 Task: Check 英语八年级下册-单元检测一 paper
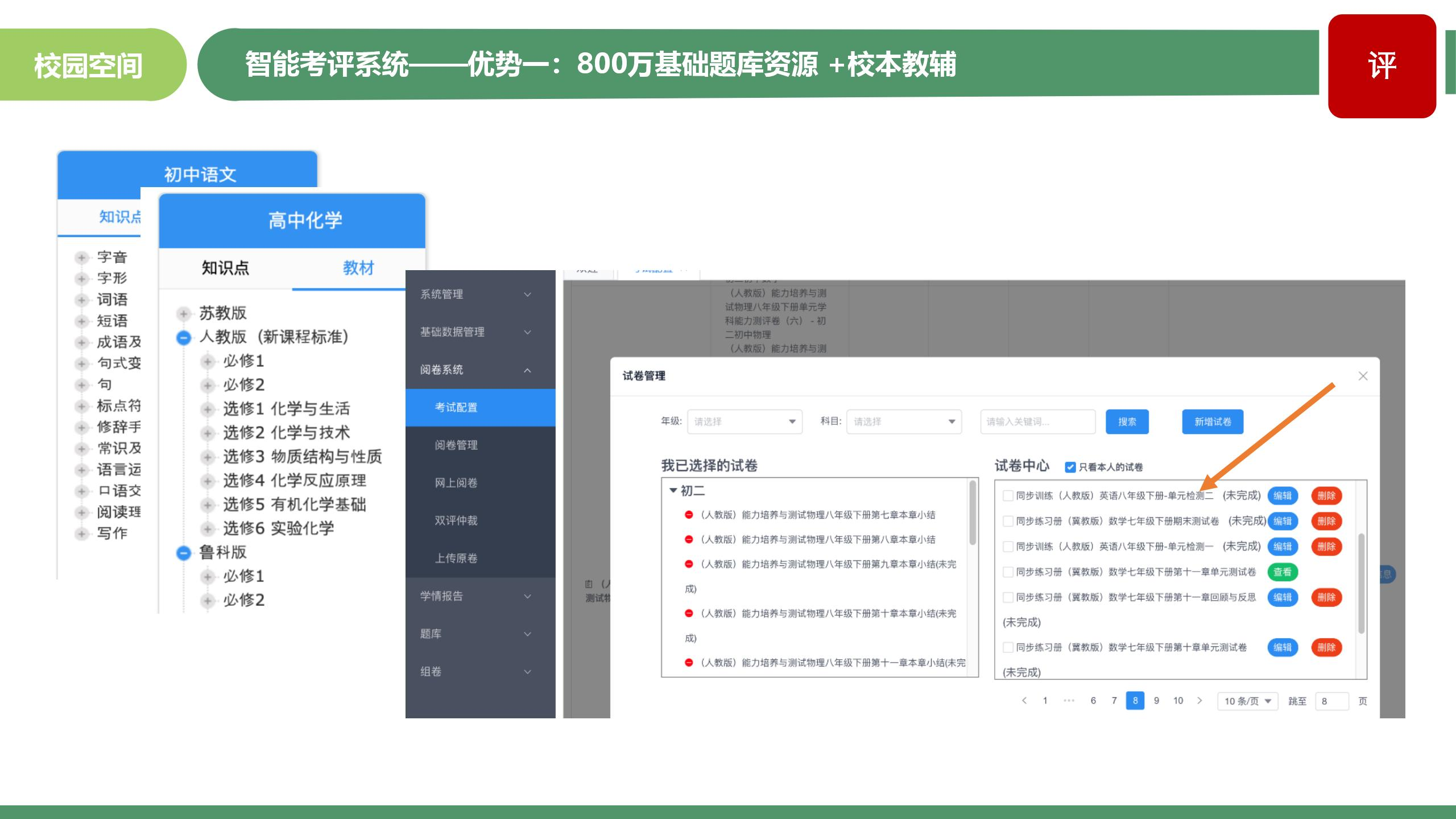click(1008, 547)
